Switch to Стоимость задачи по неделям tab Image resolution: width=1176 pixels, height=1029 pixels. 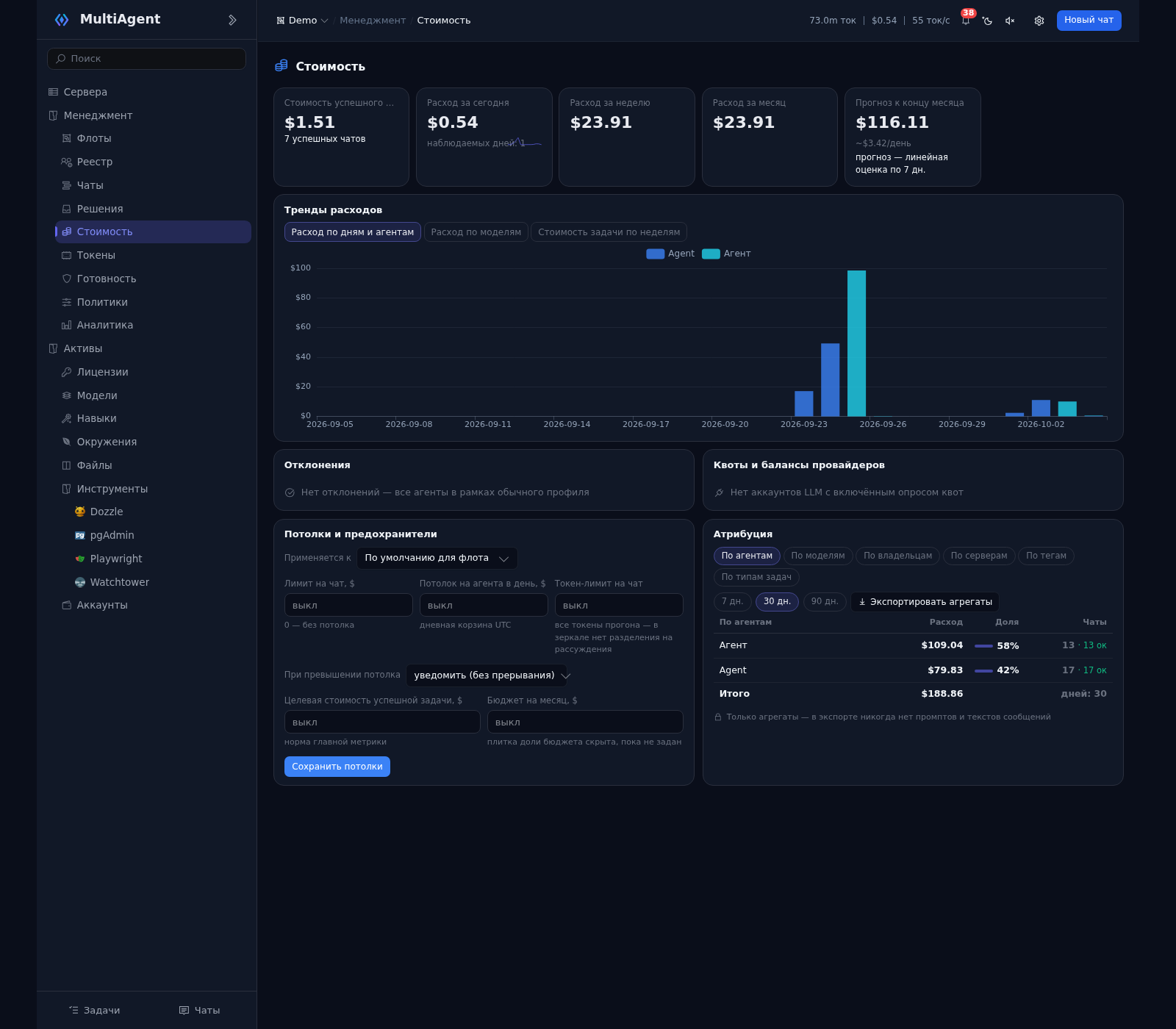coord(609,232)
